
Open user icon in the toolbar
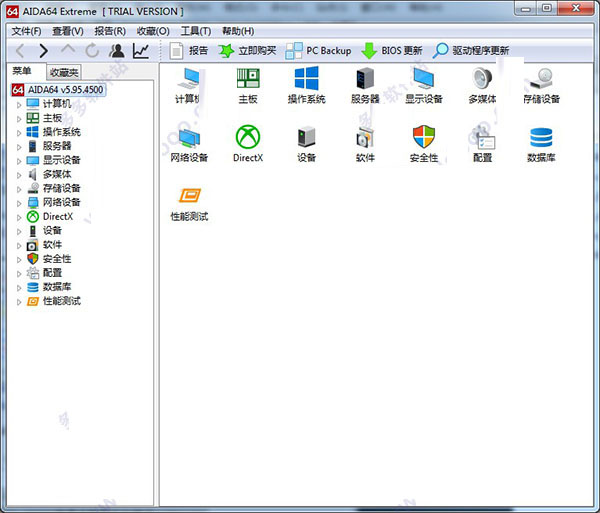117,50
